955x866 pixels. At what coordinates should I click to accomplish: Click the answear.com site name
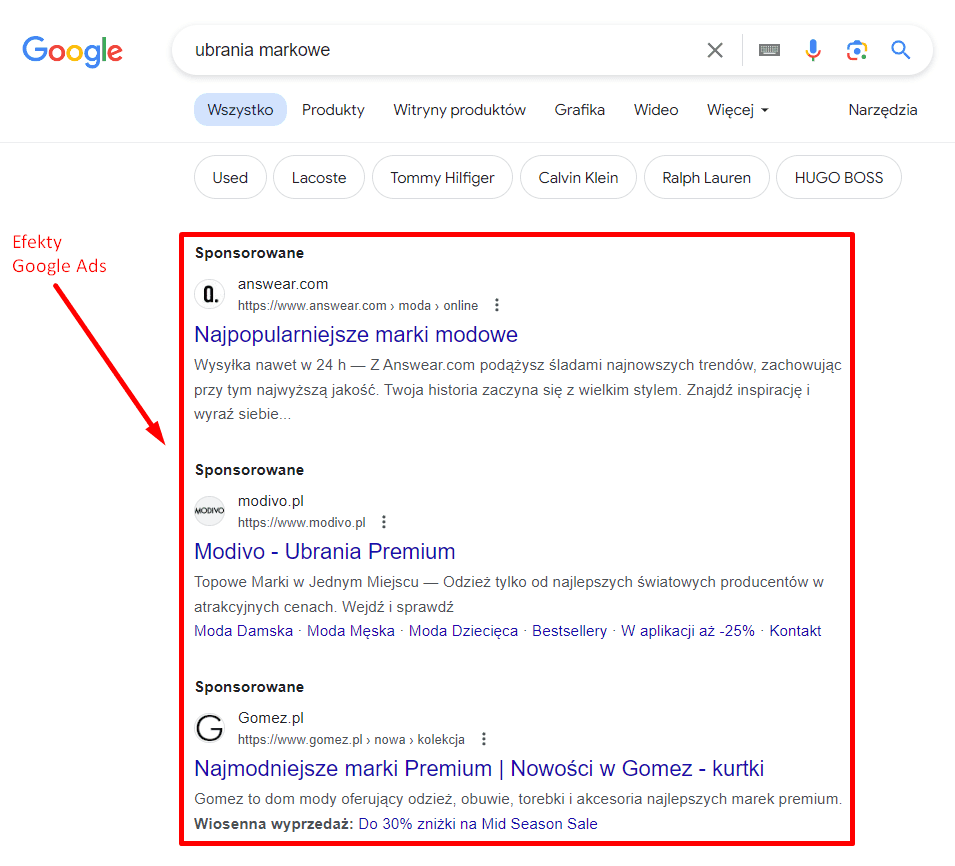(x=283, y=284)
